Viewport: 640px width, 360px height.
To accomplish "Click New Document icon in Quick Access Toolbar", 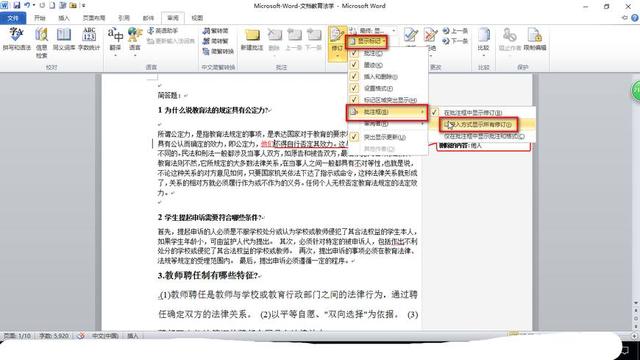I will [52, 6].
